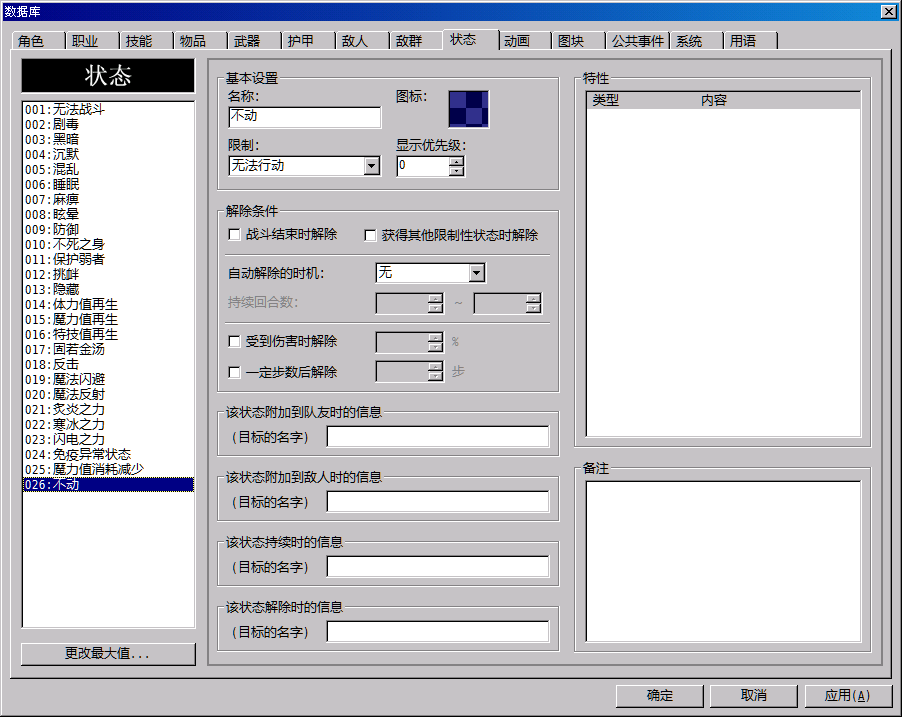The width and height of the screenshot is (902, 717).
Task: Select state 018:反击
Action: (108, 364)
